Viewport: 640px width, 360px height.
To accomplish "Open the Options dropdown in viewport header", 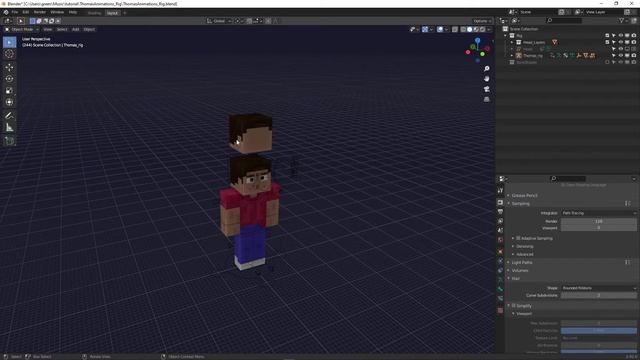I will point(482,21).
